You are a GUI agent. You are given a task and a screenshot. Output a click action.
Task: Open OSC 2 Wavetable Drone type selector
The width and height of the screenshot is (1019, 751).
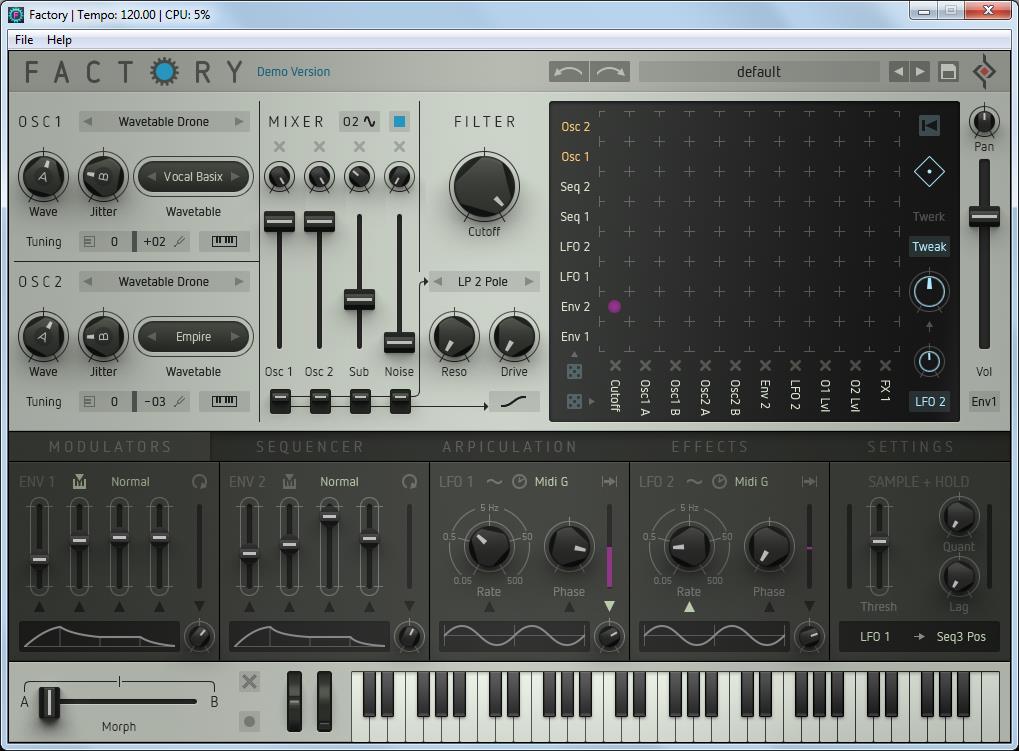164,281
